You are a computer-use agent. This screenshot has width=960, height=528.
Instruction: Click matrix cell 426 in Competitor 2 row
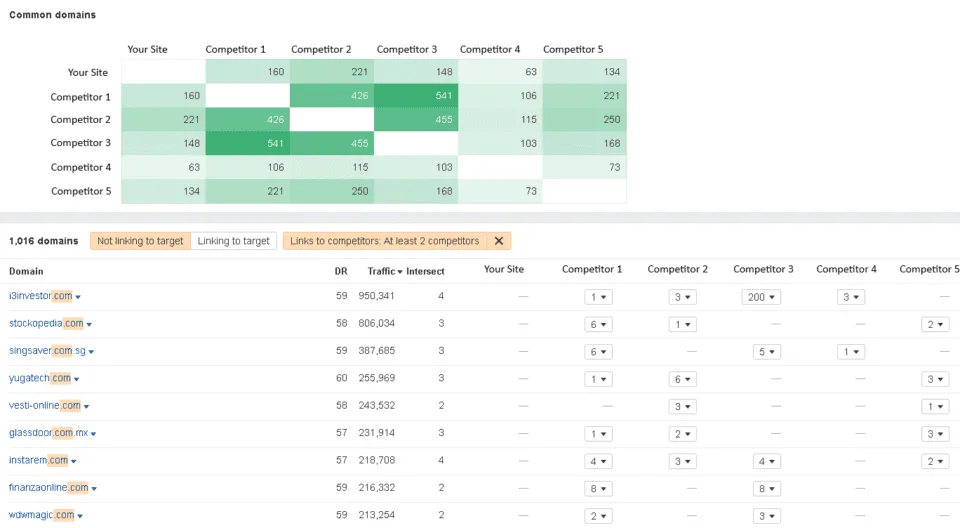pyautogui.click(x=247, y=119)
